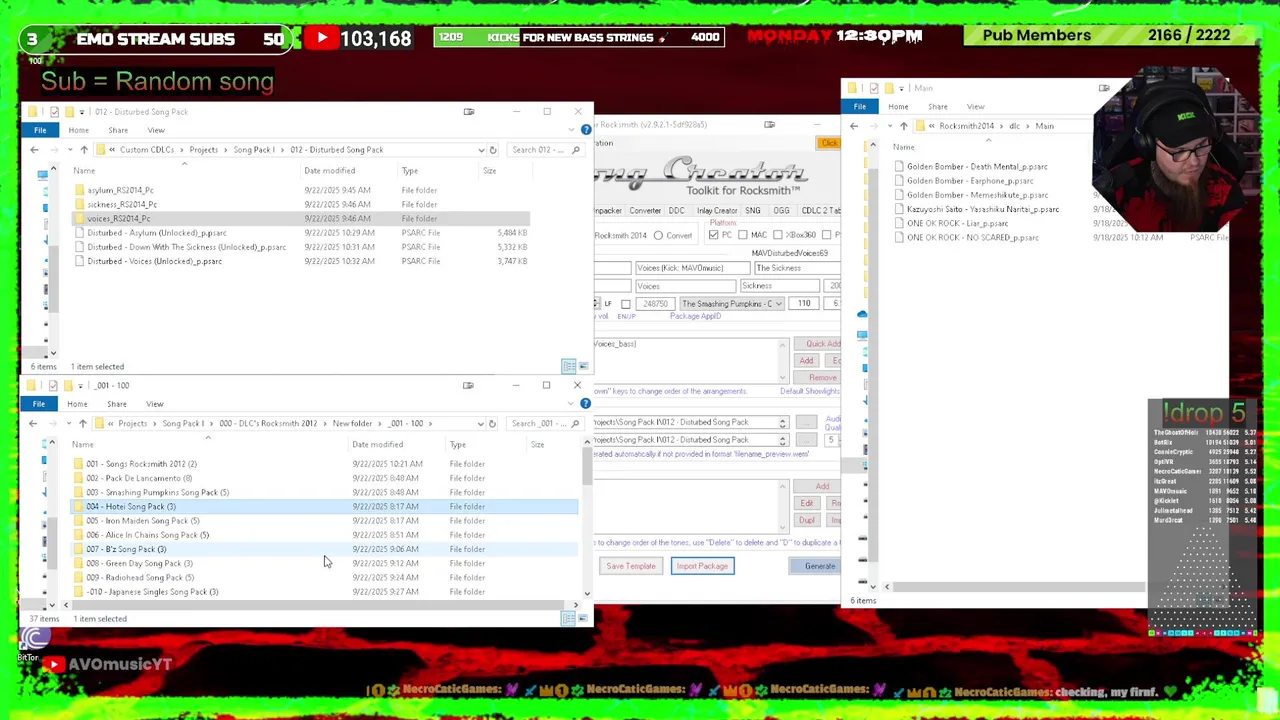Go back in Main folder window
The height and width of the screenshot is (720, 1280).
pyautogui.click(x=854, y=126)
